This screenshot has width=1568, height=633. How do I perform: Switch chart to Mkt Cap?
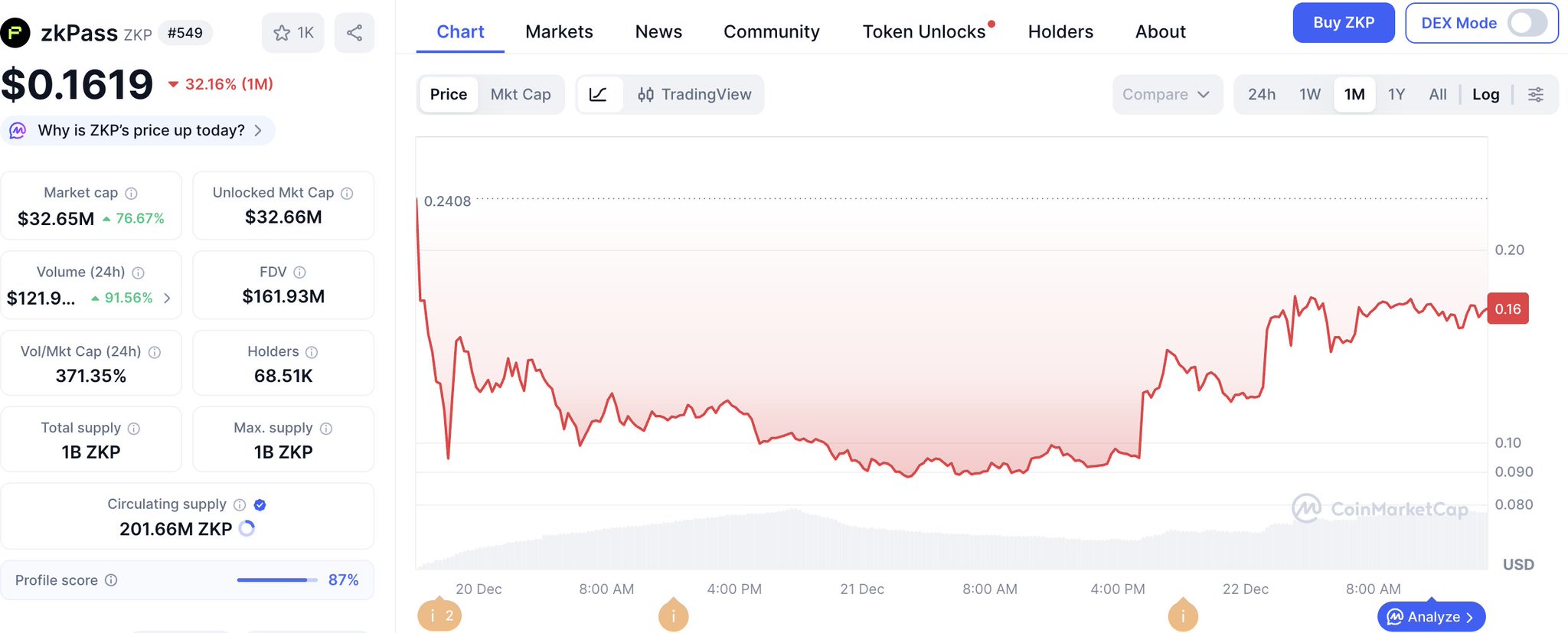click(x=521, y=94)
